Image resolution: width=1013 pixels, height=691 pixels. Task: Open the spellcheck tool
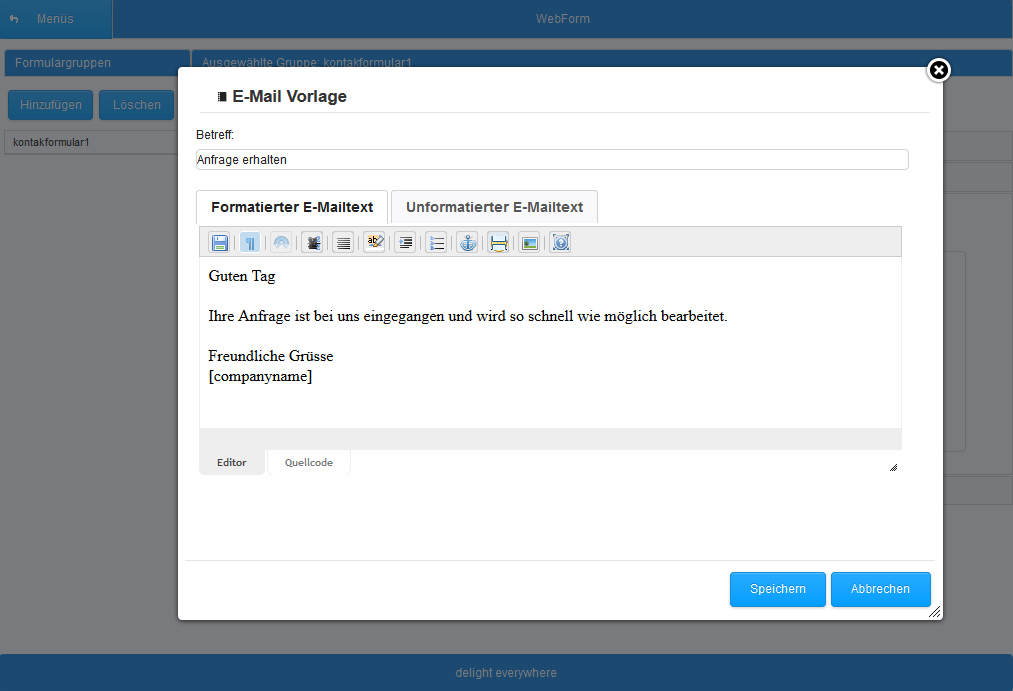click(374, 242)
